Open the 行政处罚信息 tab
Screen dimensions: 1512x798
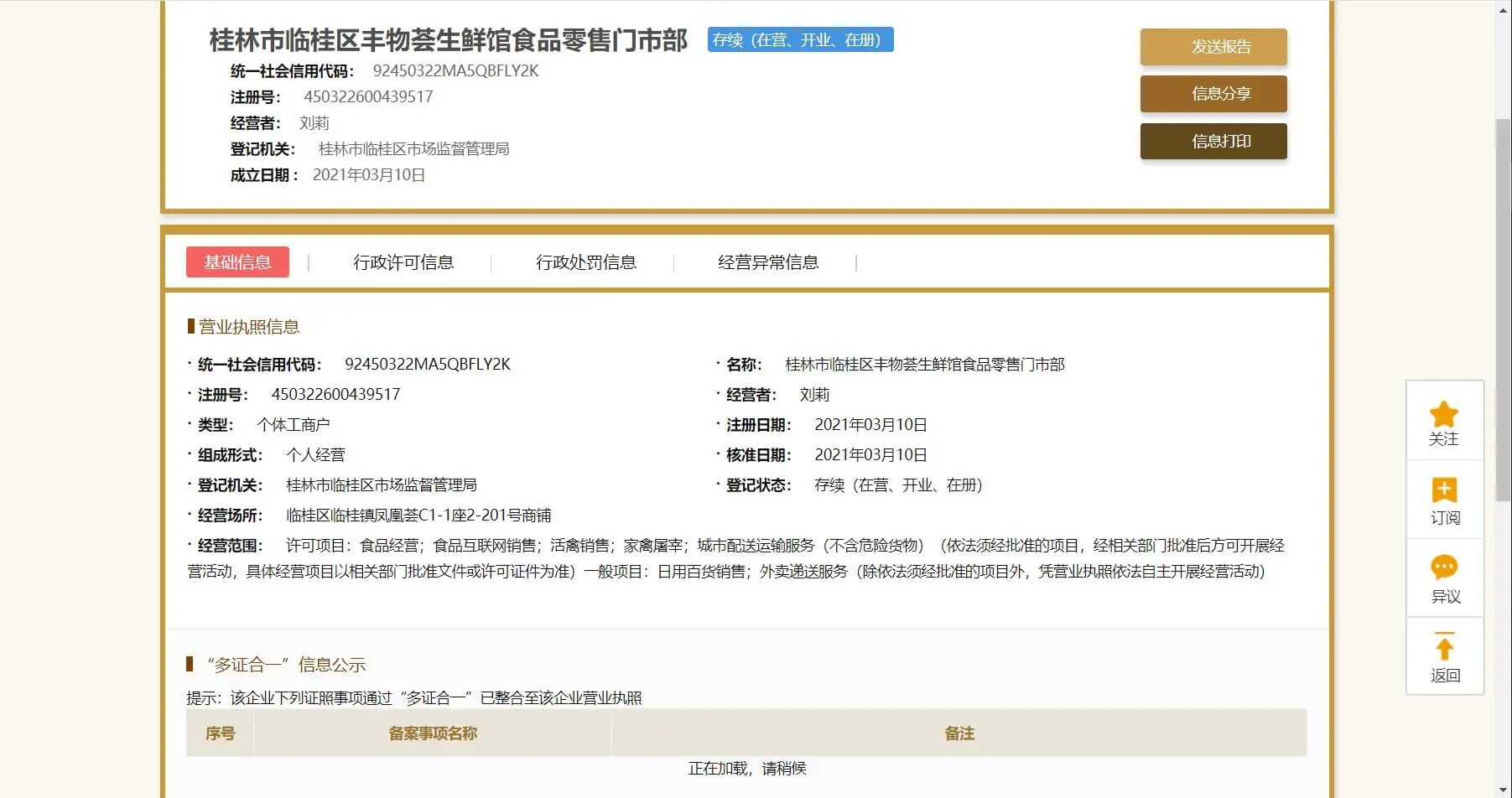(586, 262)
